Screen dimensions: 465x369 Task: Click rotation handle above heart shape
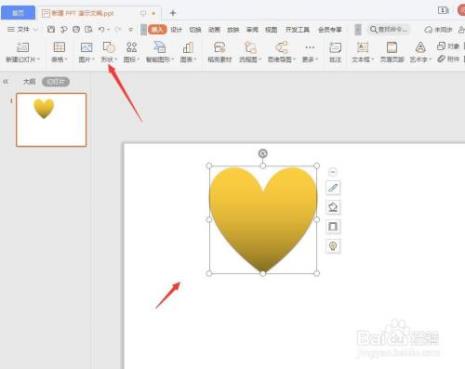click(263, 153)
